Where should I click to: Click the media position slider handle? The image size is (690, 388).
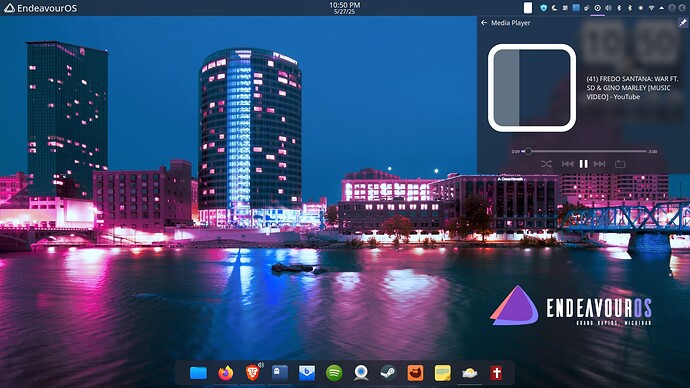[528, 151]
